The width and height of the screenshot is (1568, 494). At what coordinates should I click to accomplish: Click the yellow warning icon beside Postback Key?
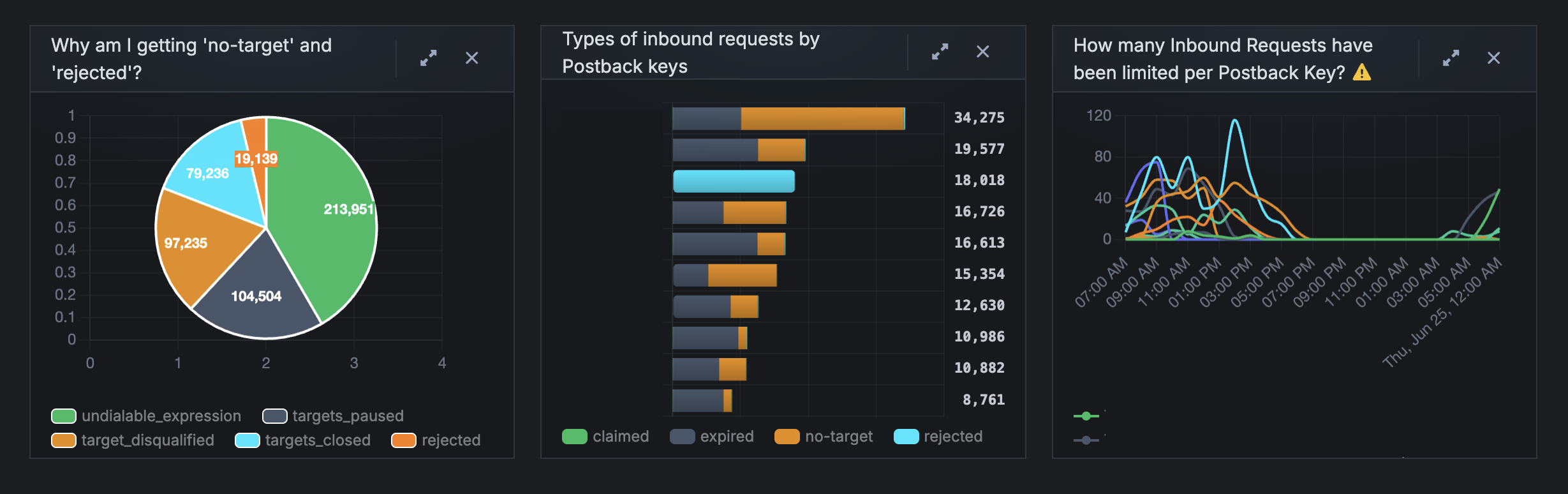pos(1362,72)
